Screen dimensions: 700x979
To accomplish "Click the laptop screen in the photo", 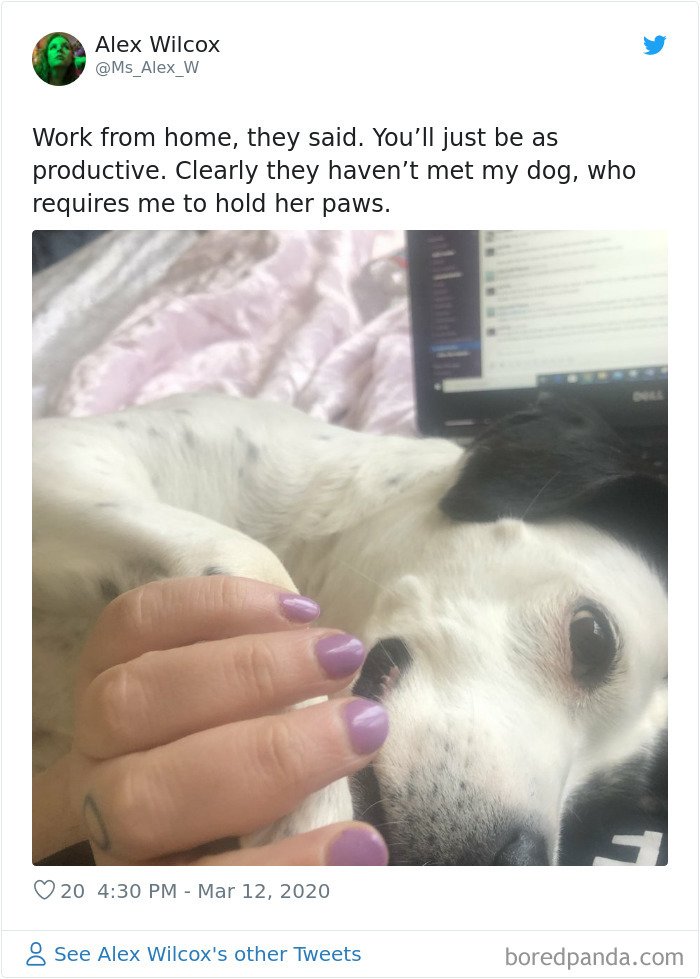I will pyautogui.click(x=538, y=306).
